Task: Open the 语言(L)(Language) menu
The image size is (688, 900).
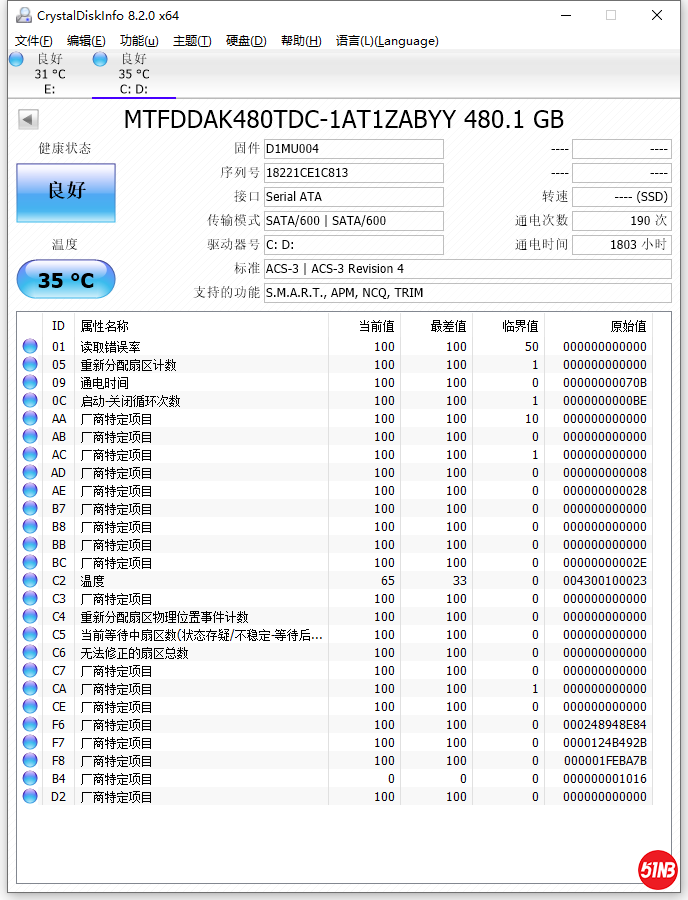Action: pyautogui.click(x=387, y=41)
